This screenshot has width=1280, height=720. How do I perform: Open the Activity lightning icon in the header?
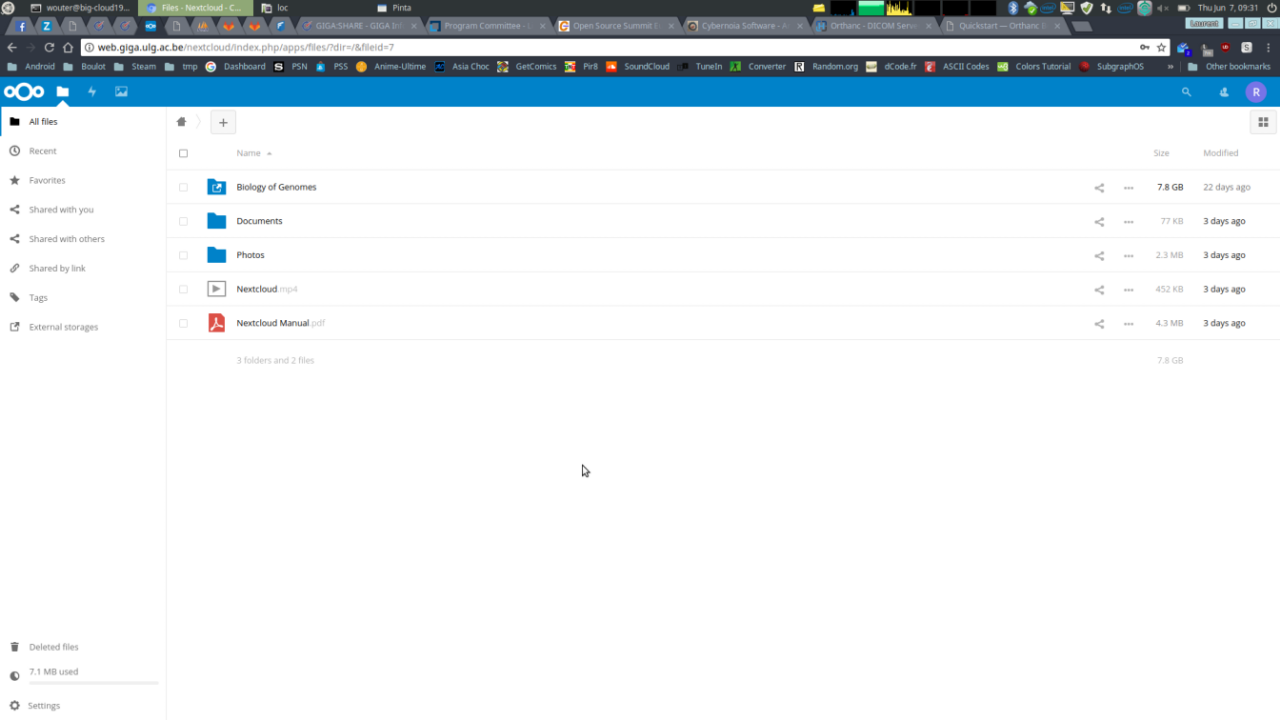pos(92,92)
